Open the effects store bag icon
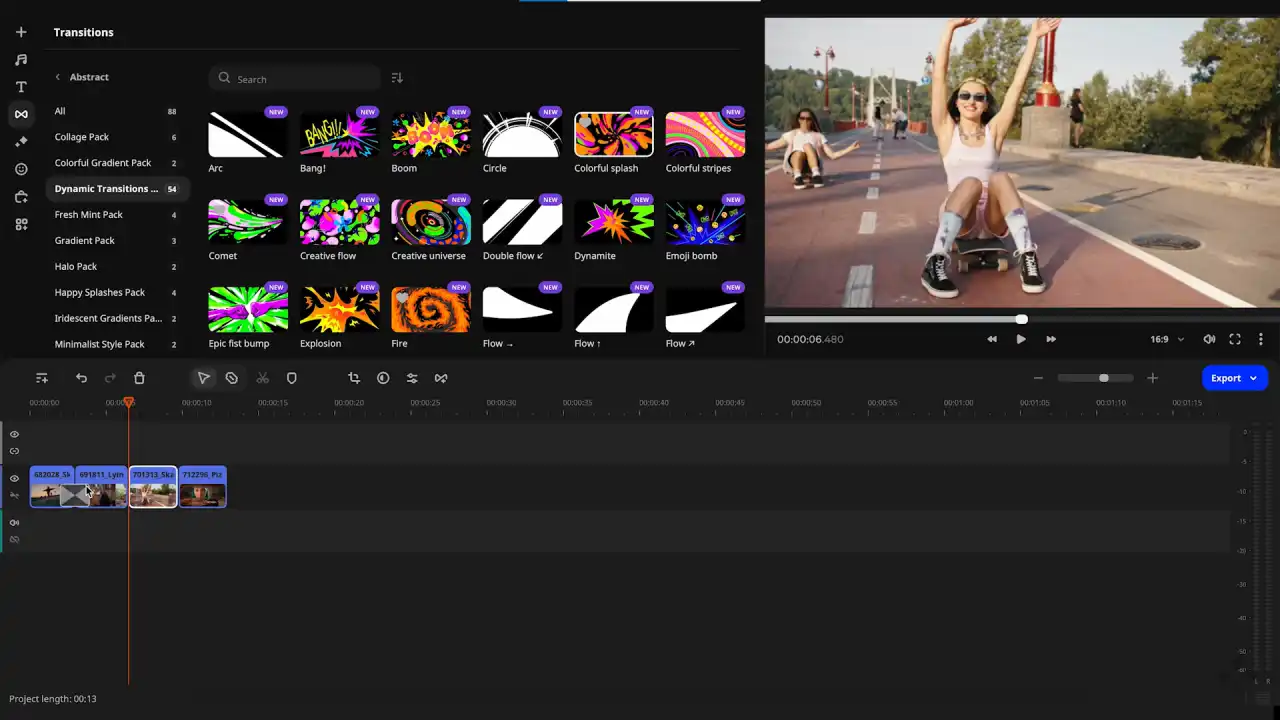This screenshot has height=720, width=1280. [21, 197]
